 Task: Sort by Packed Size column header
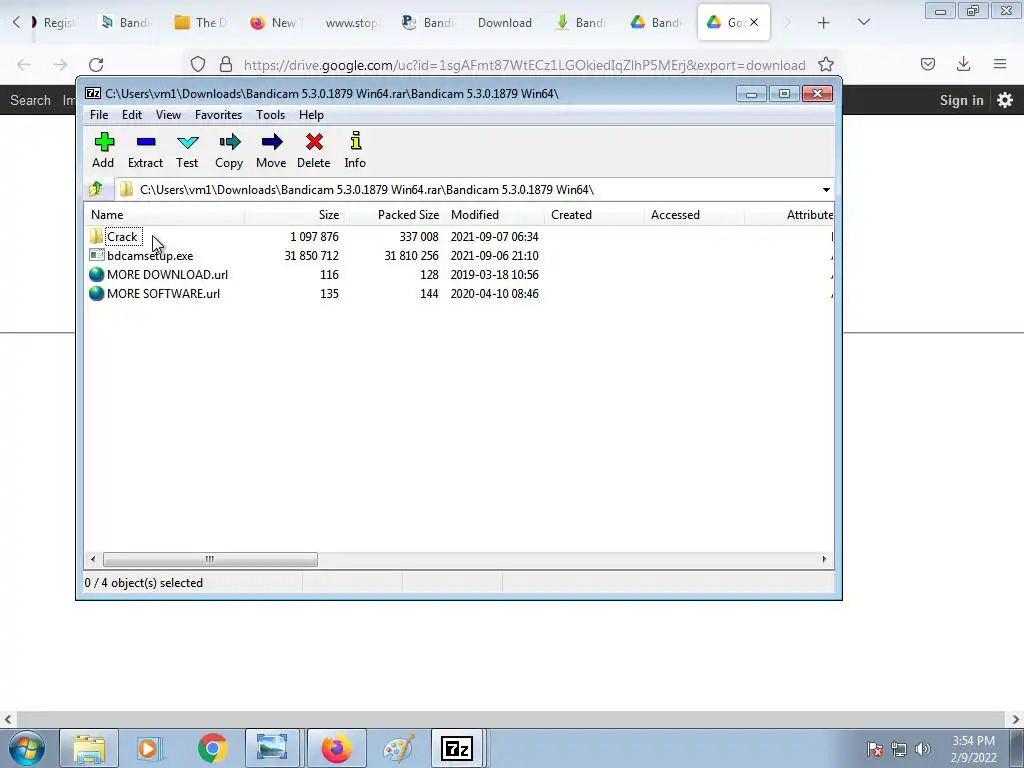pos(394,215)
